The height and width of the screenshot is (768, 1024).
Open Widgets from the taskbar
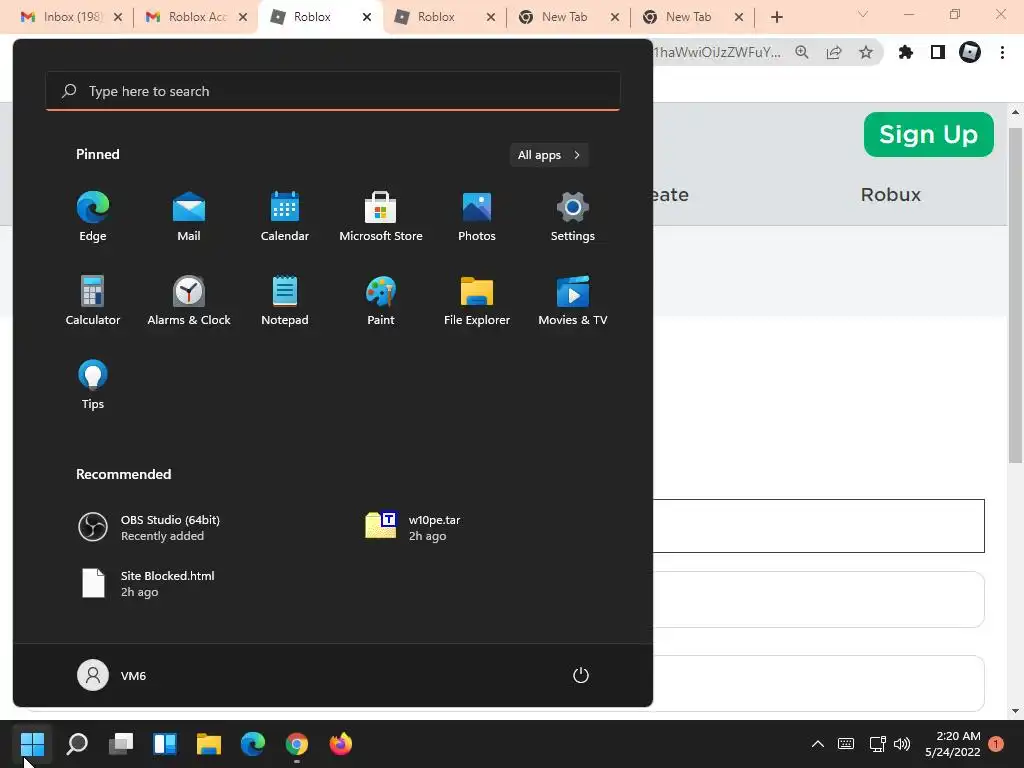pos(165,743)
